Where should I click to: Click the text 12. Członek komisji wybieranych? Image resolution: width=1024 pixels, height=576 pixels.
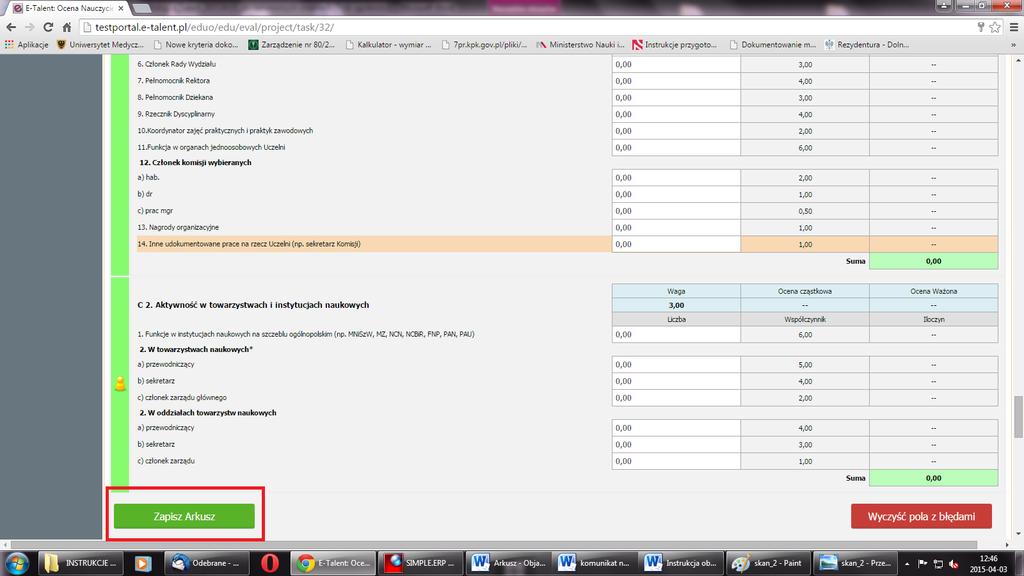195,163
